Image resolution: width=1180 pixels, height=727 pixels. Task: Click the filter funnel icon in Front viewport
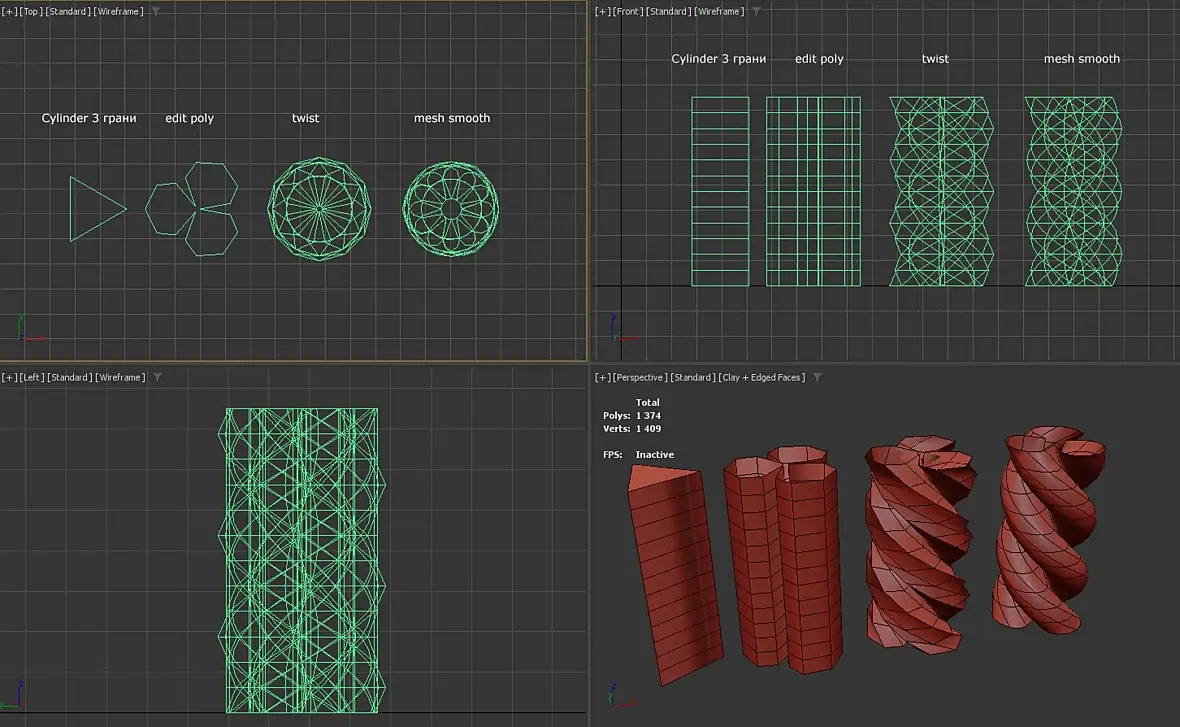coord(756,11)
